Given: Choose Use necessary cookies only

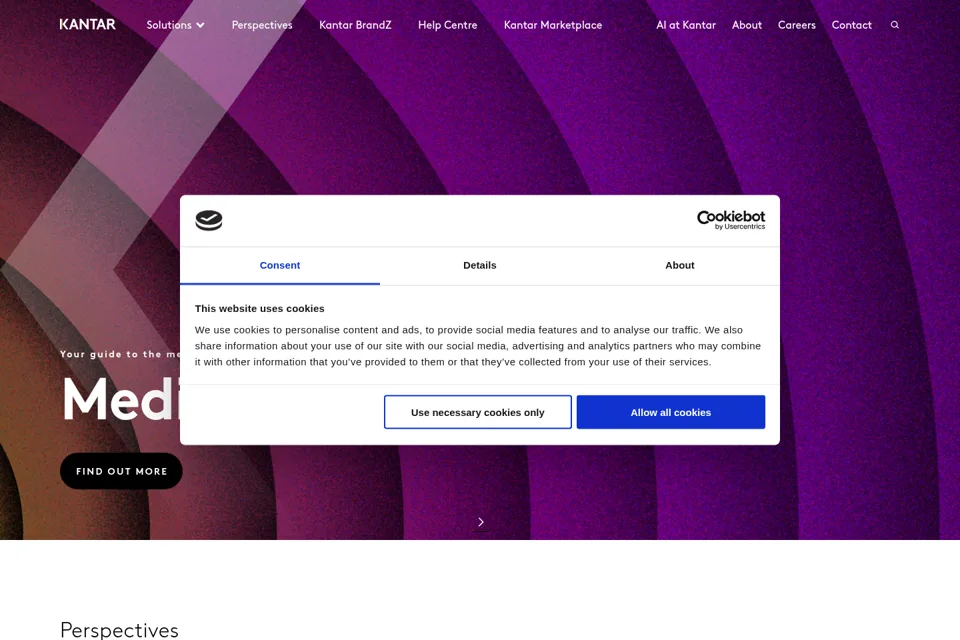Looking at the screenshot, I should 478,412.
